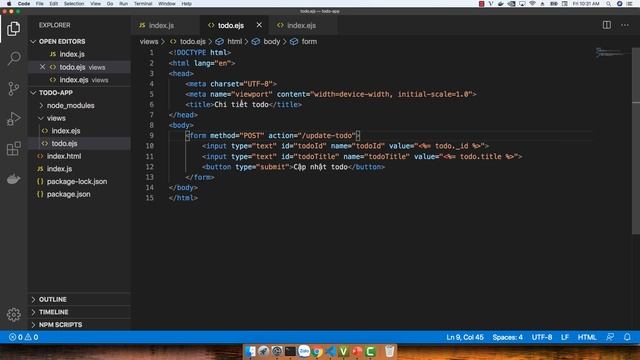Expand the NPM Scripts panel
Viewport: 640px width, 360px height.
(x=60, y=324)
